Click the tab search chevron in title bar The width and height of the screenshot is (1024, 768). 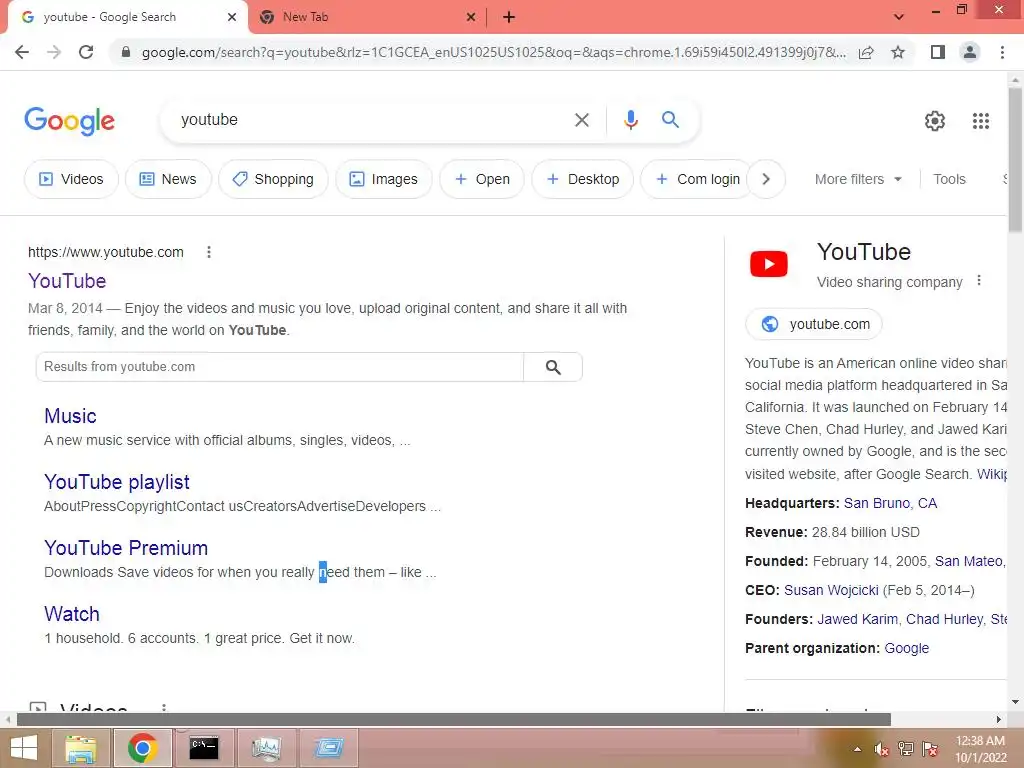pos(899,17)
